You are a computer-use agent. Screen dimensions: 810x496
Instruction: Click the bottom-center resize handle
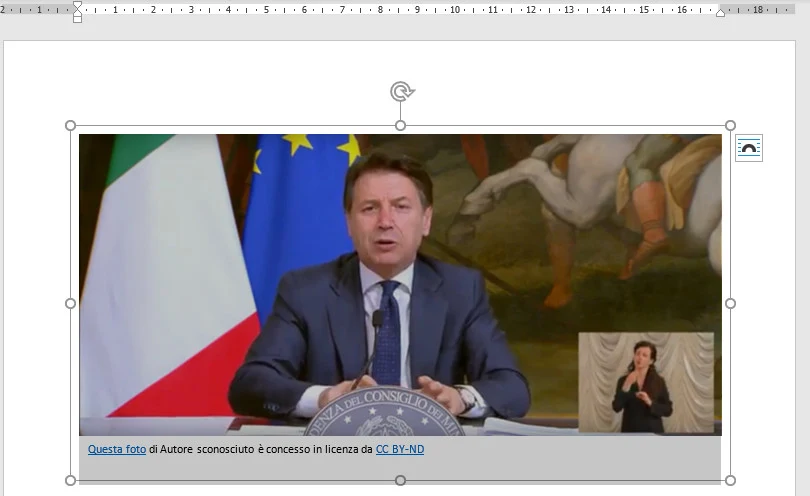[x=400, y=480]
